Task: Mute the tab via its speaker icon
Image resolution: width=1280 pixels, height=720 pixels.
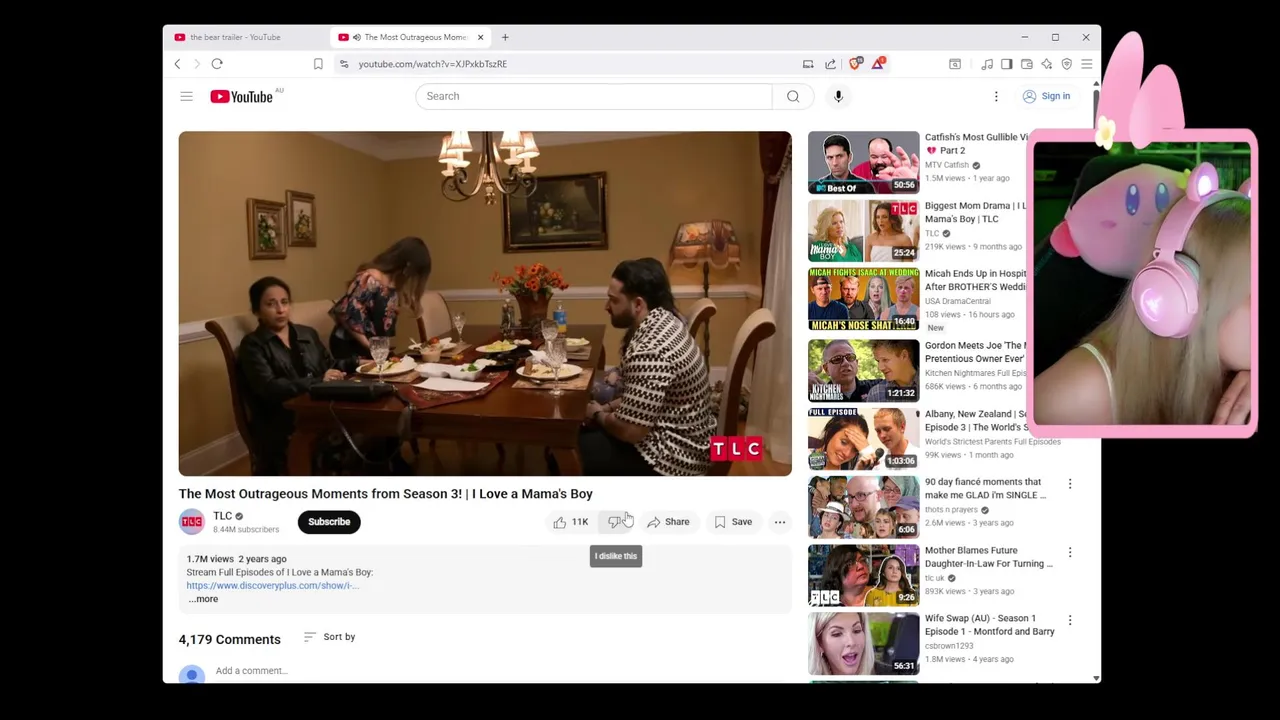Action: tap(357, 37)
